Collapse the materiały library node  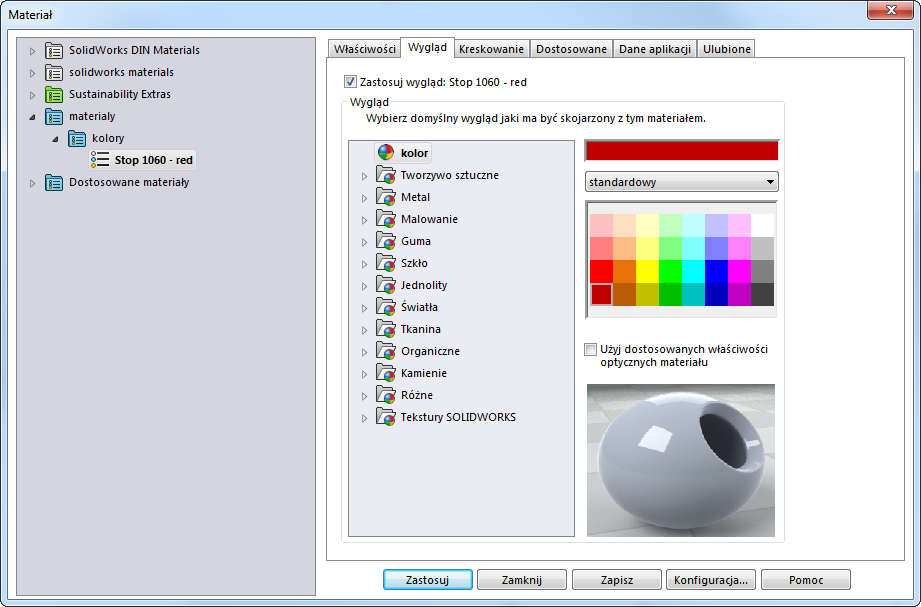click(x=32, y=117)
